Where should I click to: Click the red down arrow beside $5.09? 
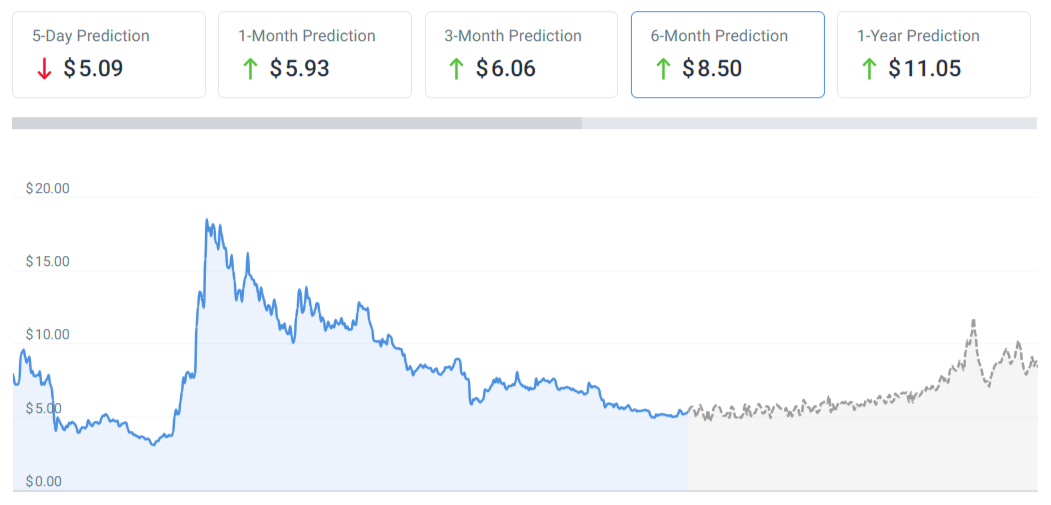click(44, 69)
